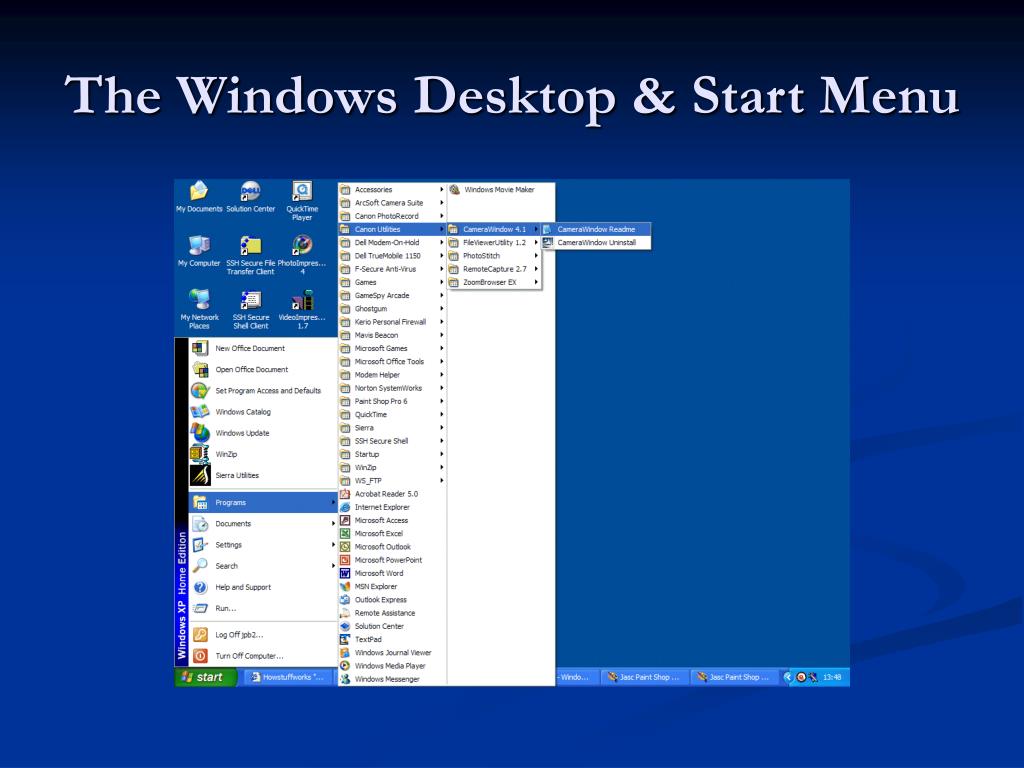The image size is (1024, 768).
Task: Open Microsoft Outlook from Programs
Action: pyautogui.click(x=392, y=547)
